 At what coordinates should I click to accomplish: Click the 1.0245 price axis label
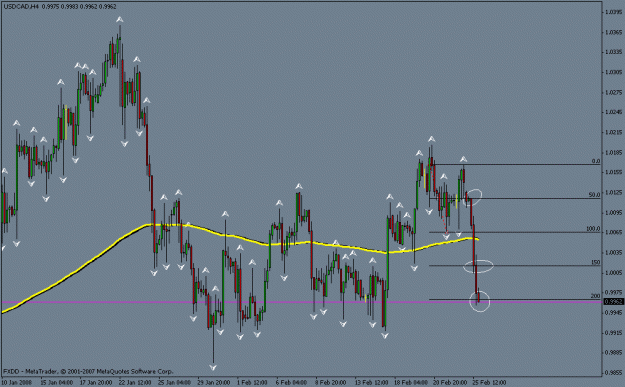(x=613, y=112)
